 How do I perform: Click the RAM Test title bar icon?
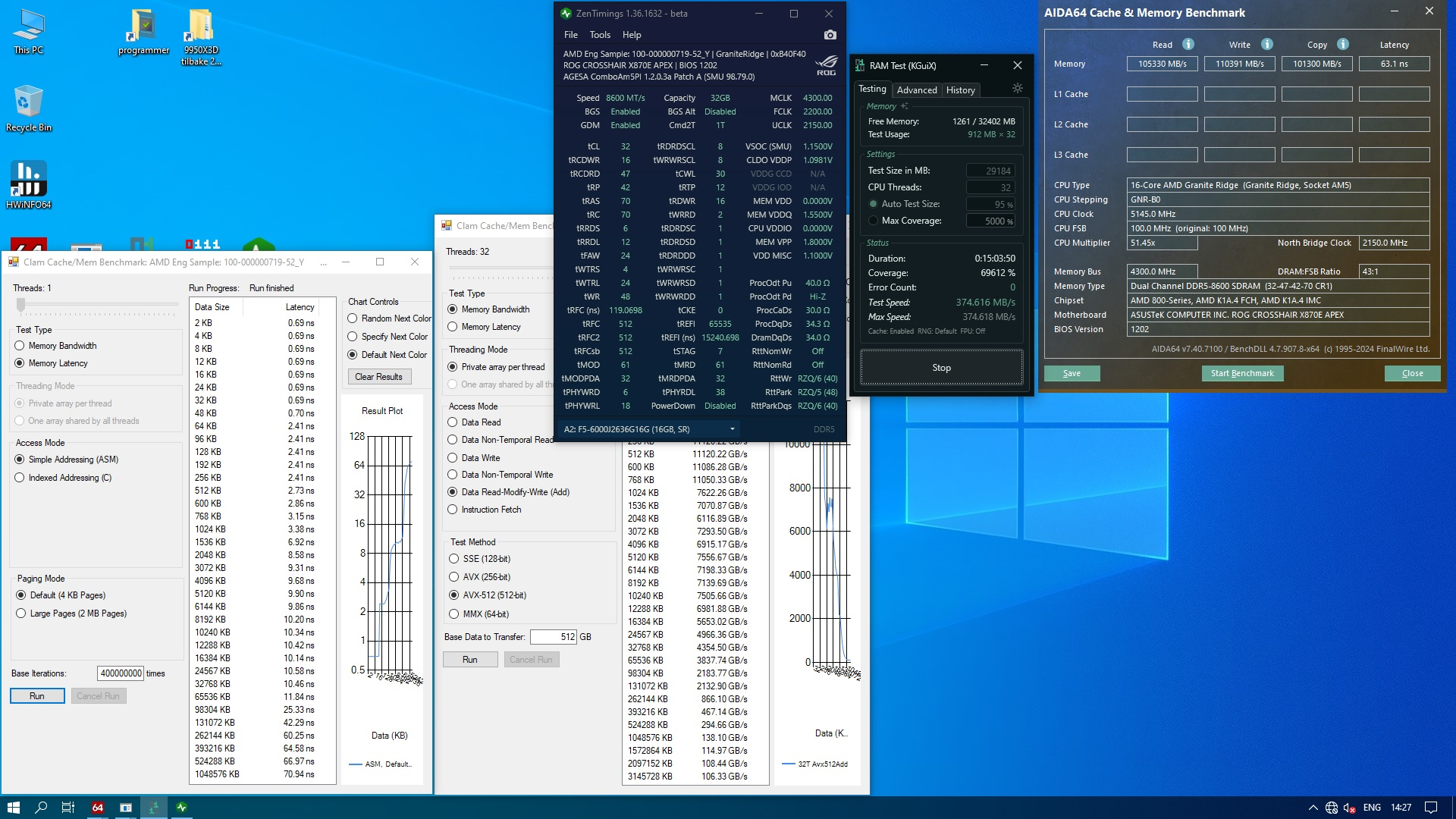(860, 65)
